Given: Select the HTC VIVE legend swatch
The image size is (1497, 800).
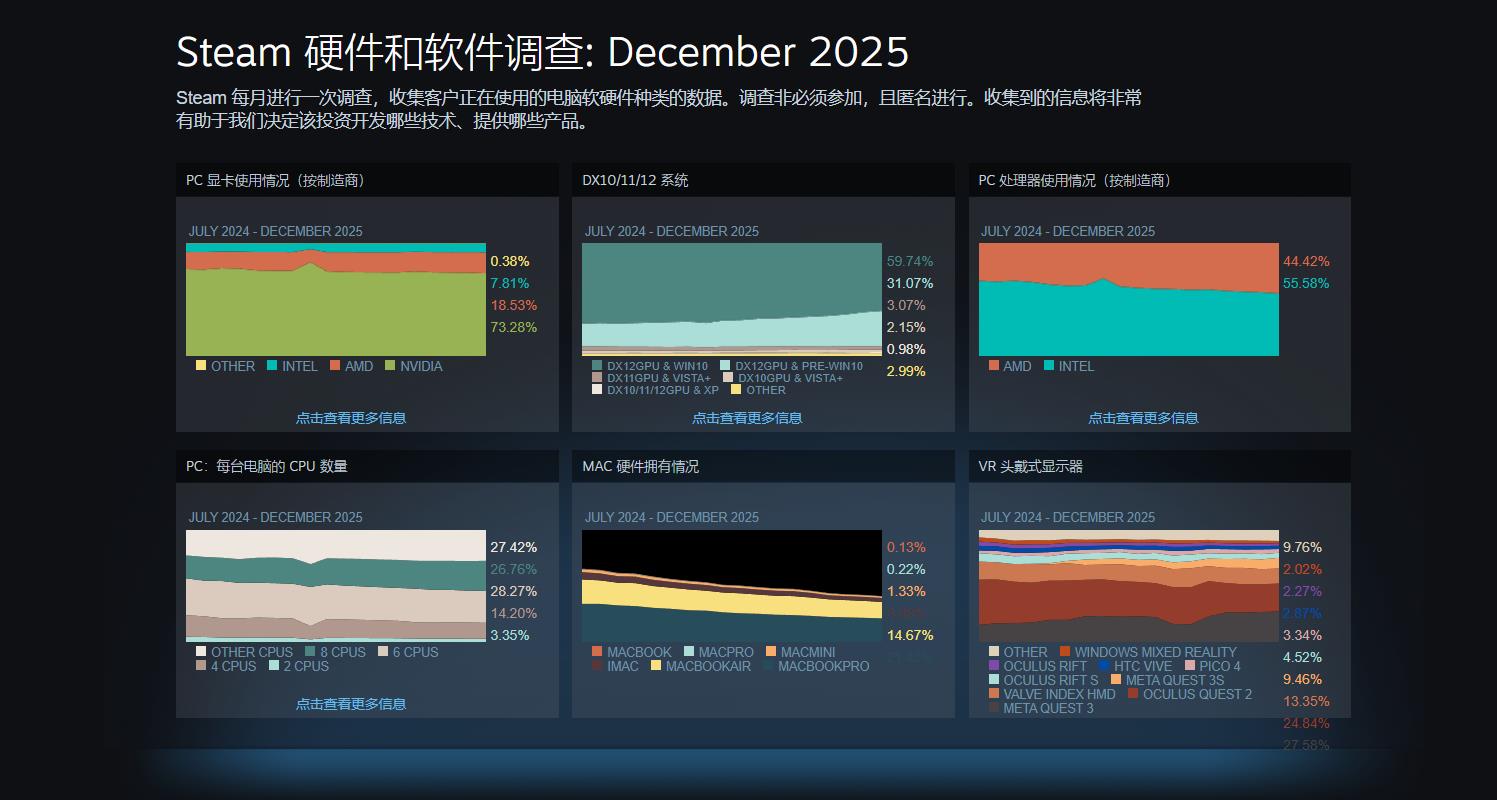Looking at the screenshot, I should pos(1104,666).
